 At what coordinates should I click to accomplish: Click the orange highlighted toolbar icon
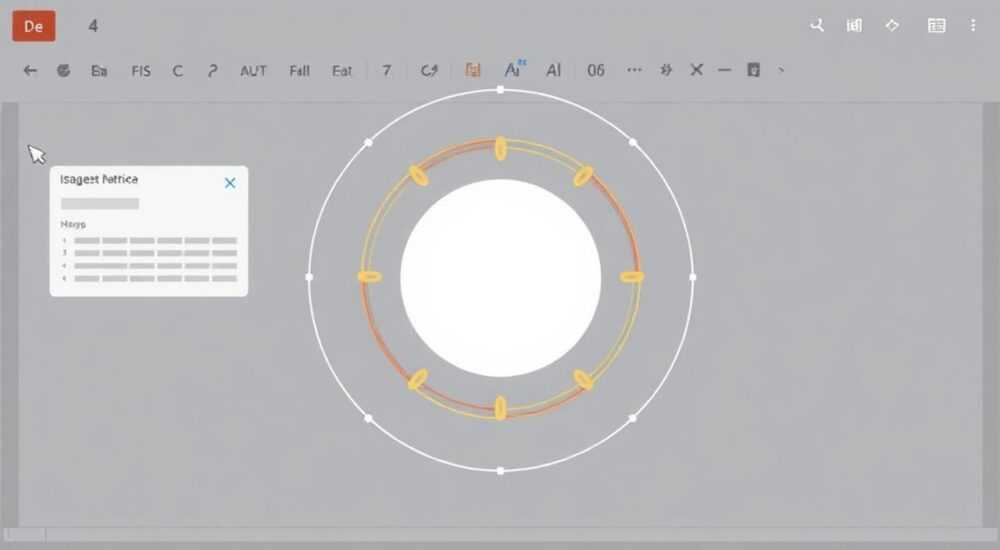point(473,70)
